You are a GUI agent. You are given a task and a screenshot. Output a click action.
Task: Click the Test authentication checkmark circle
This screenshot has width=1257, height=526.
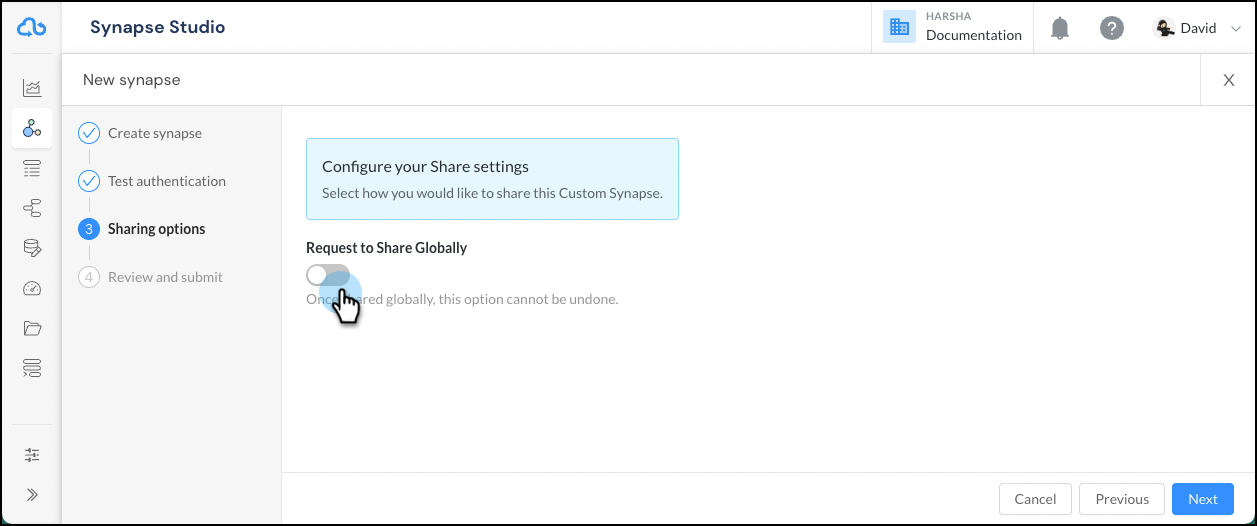(x=89, y=181)
